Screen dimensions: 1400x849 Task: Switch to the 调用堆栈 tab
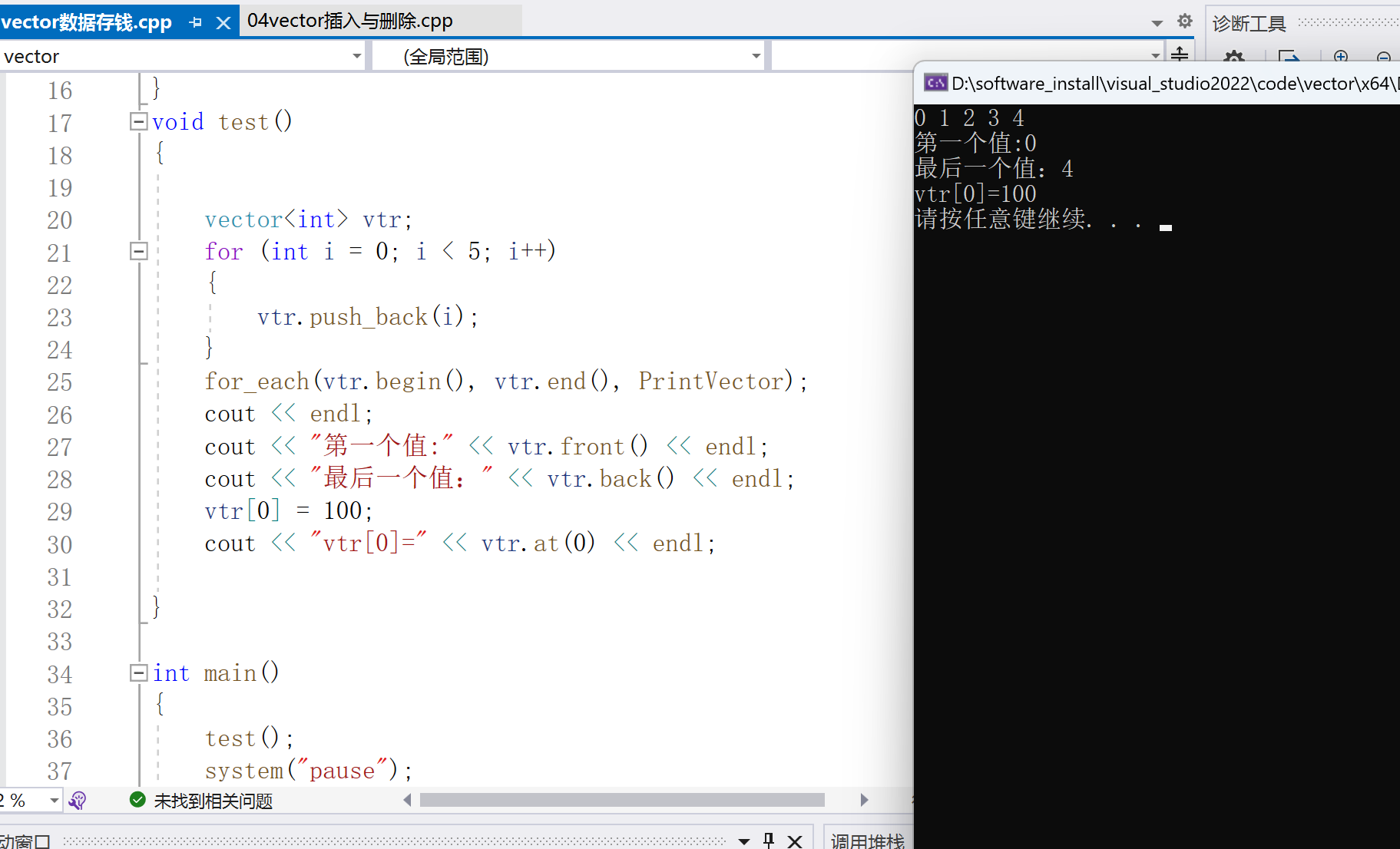(x=868, y=841)
